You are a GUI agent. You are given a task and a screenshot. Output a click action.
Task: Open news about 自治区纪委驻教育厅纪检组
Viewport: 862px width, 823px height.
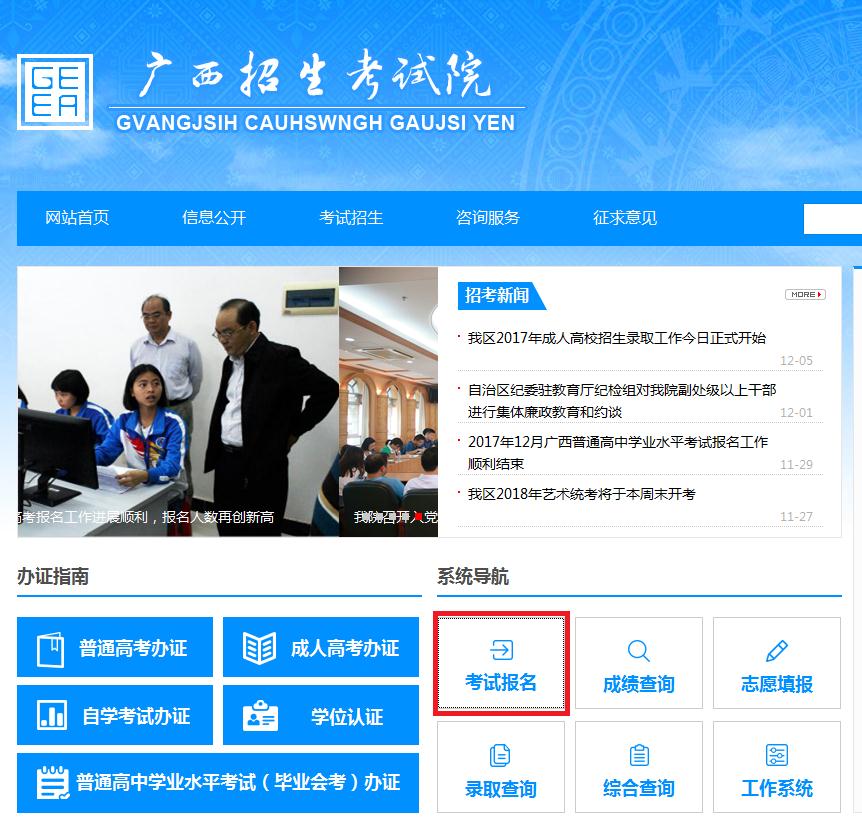622,401
